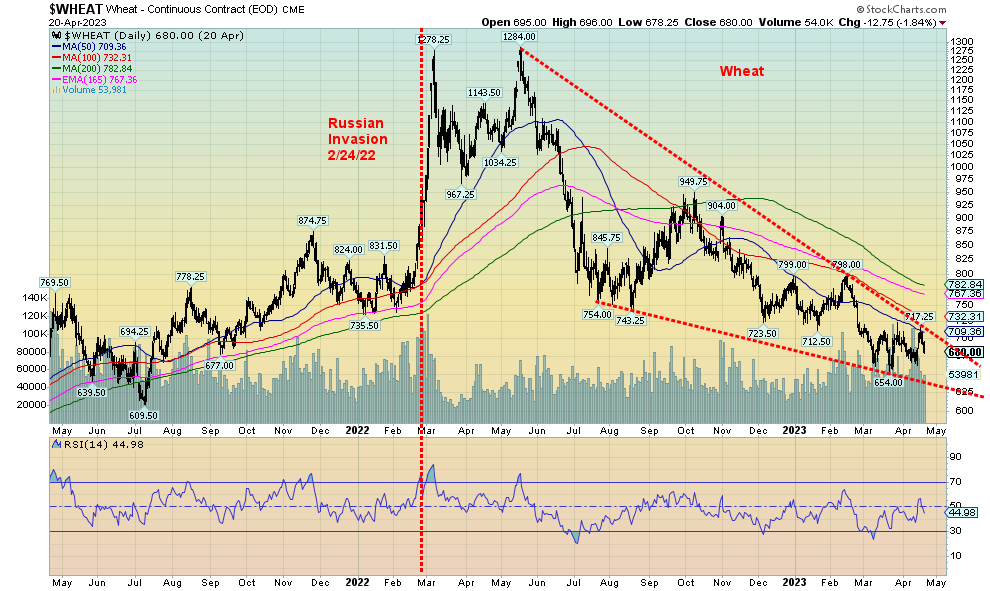The height and width of the screenshot is (591, 990).
Task: Select the 609.50 low price label
Action: click(x=144, y=414)
